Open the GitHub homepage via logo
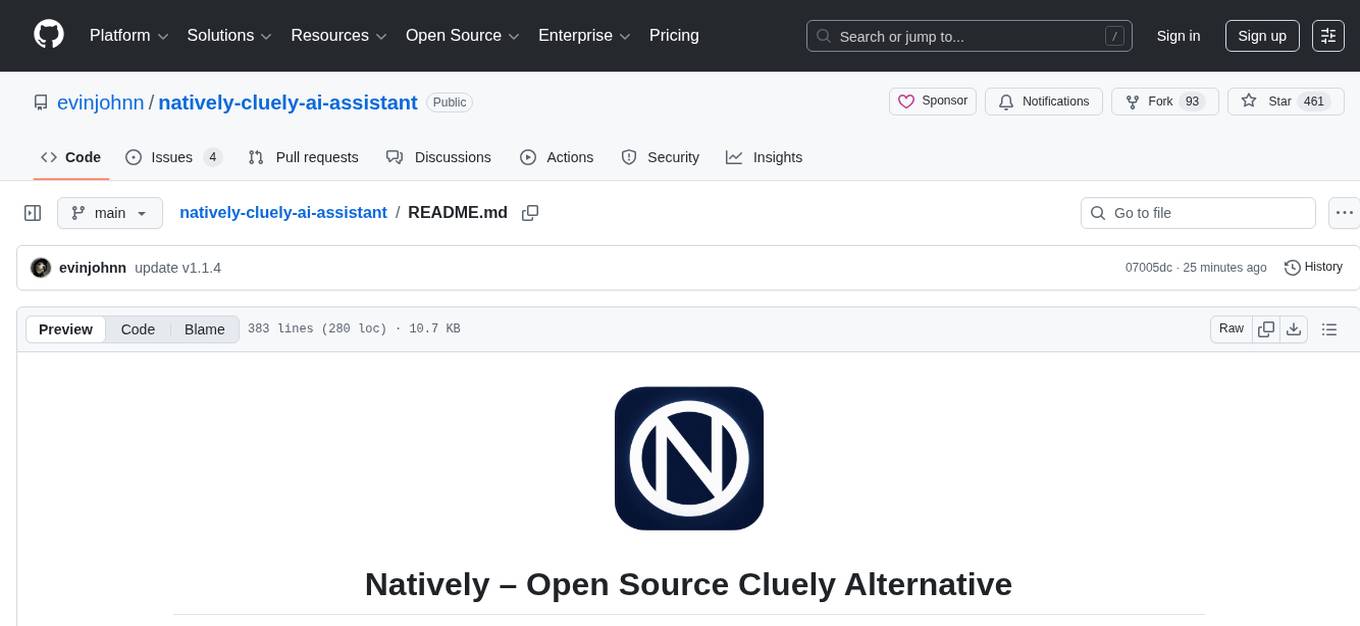The height and width of the screenshot is (626, 1360). click(48, 35)
